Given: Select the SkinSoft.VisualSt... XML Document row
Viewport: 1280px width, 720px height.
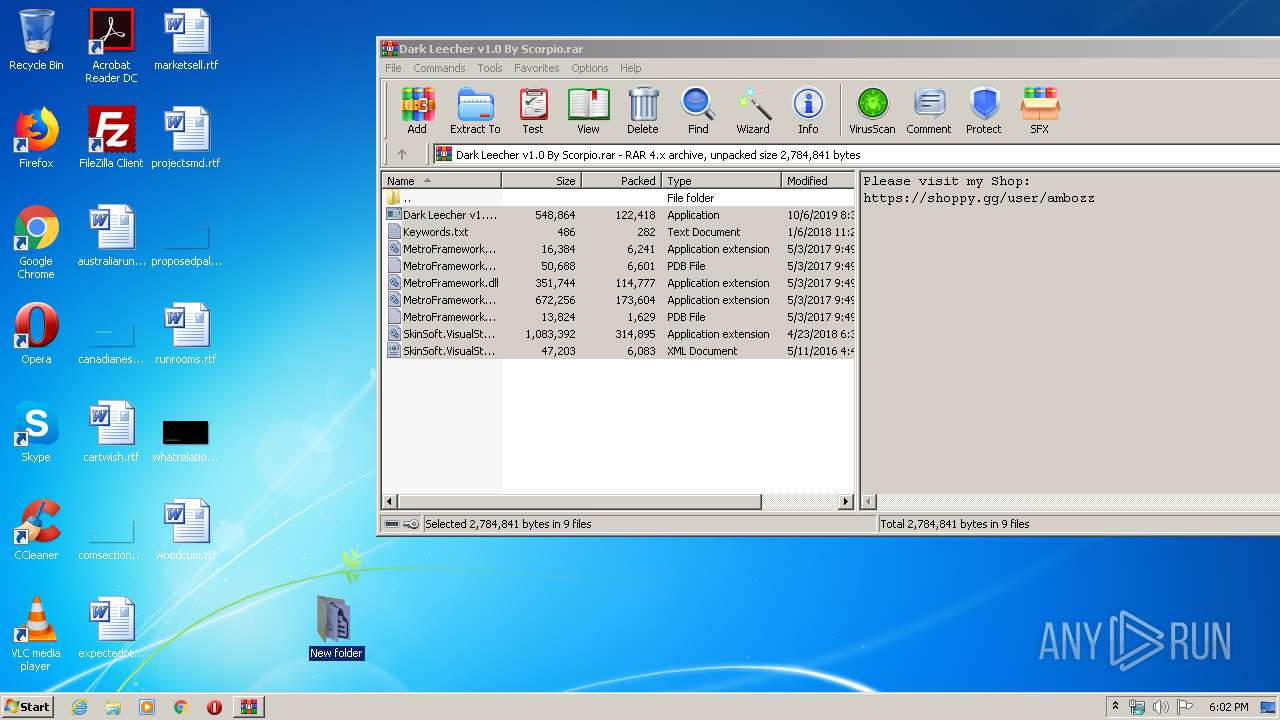Looking at the screenshot, I should click(619, 351).
